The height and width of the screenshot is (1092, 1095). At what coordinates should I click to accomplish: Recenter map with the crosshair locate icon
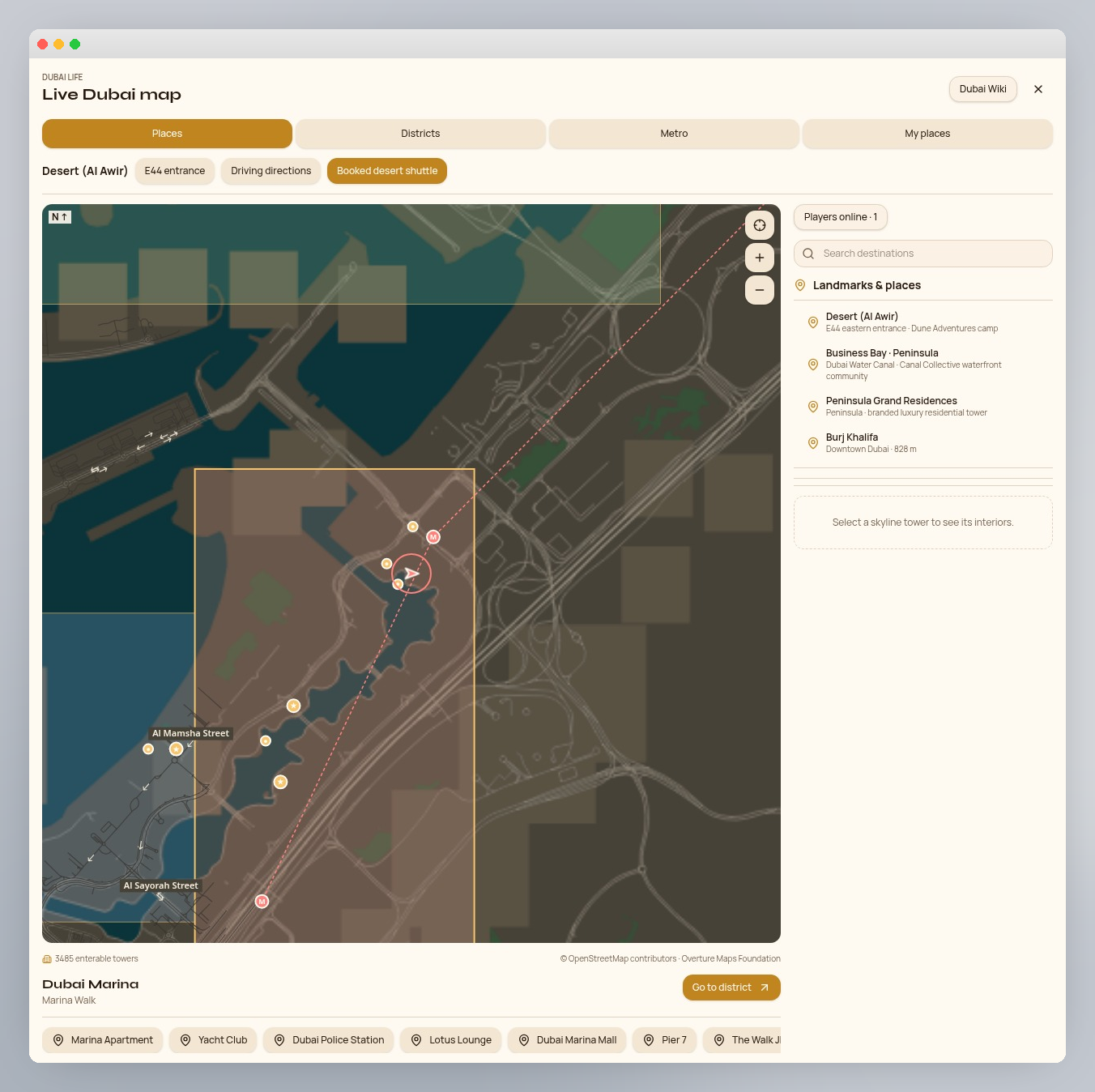point(760,225)
